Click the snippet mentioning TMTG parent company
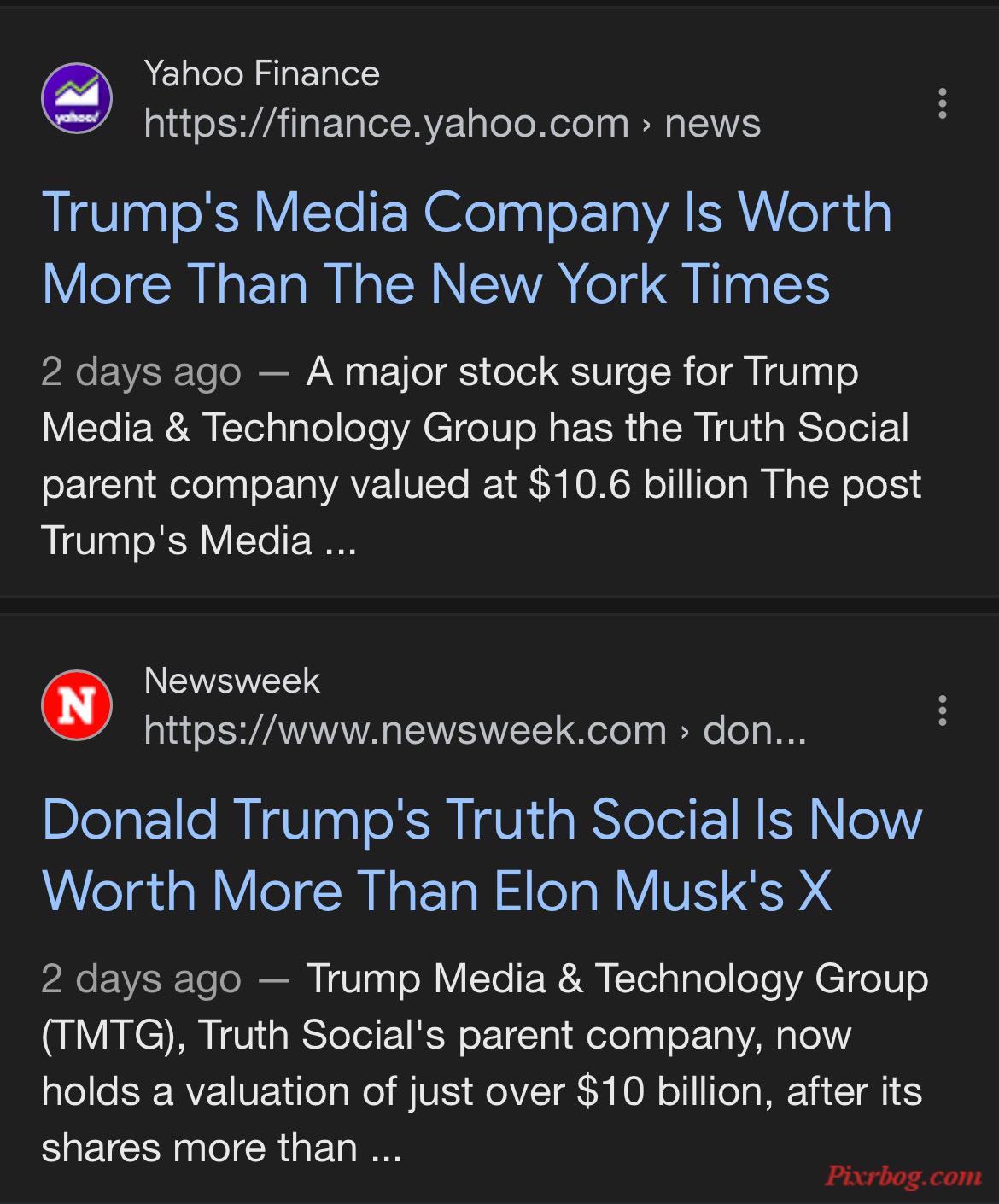This screenshot has width=999, height=1204. click(484, 1063)
